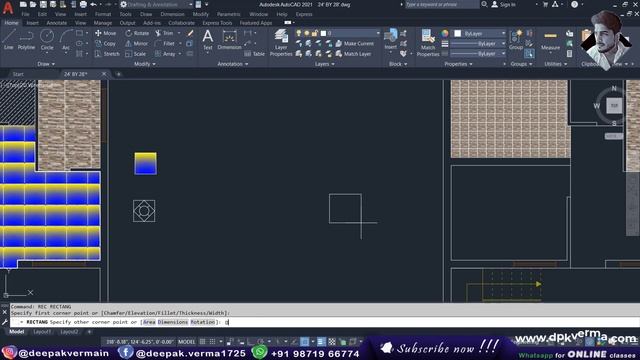Image resolution: width=640 pixels, height=360 pixels.
Task: Click the white ByLayer color swatch
Action: [x=458, y=33]
